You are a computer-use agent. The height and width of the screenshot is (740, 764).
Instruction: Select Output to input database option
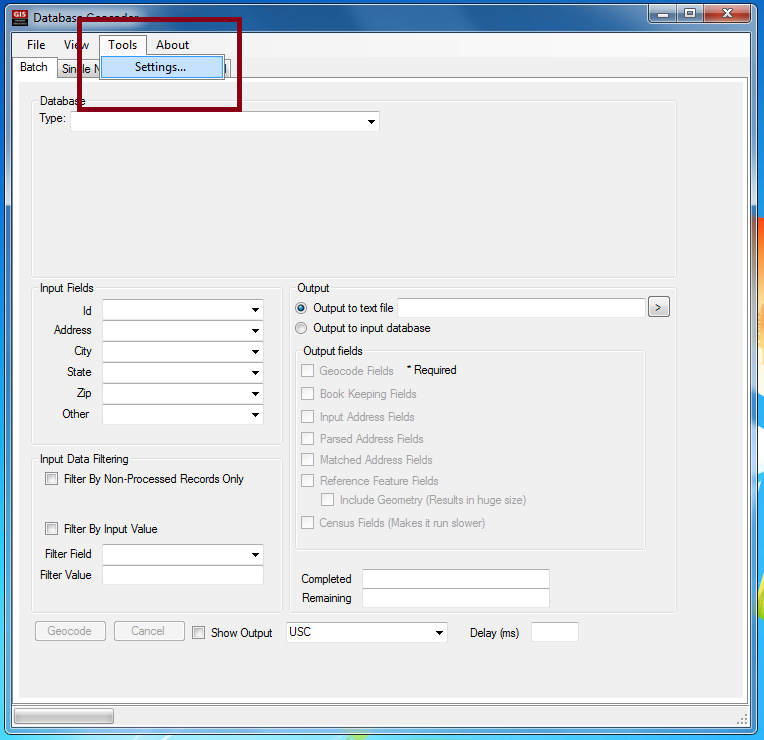[302, 328]
